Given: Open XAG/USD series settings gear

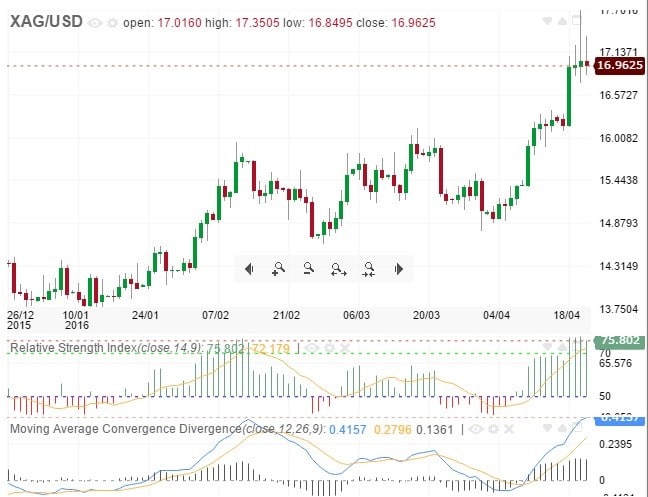Looking at the screenshot, I should pyautogui.click(x=110, y=22).
